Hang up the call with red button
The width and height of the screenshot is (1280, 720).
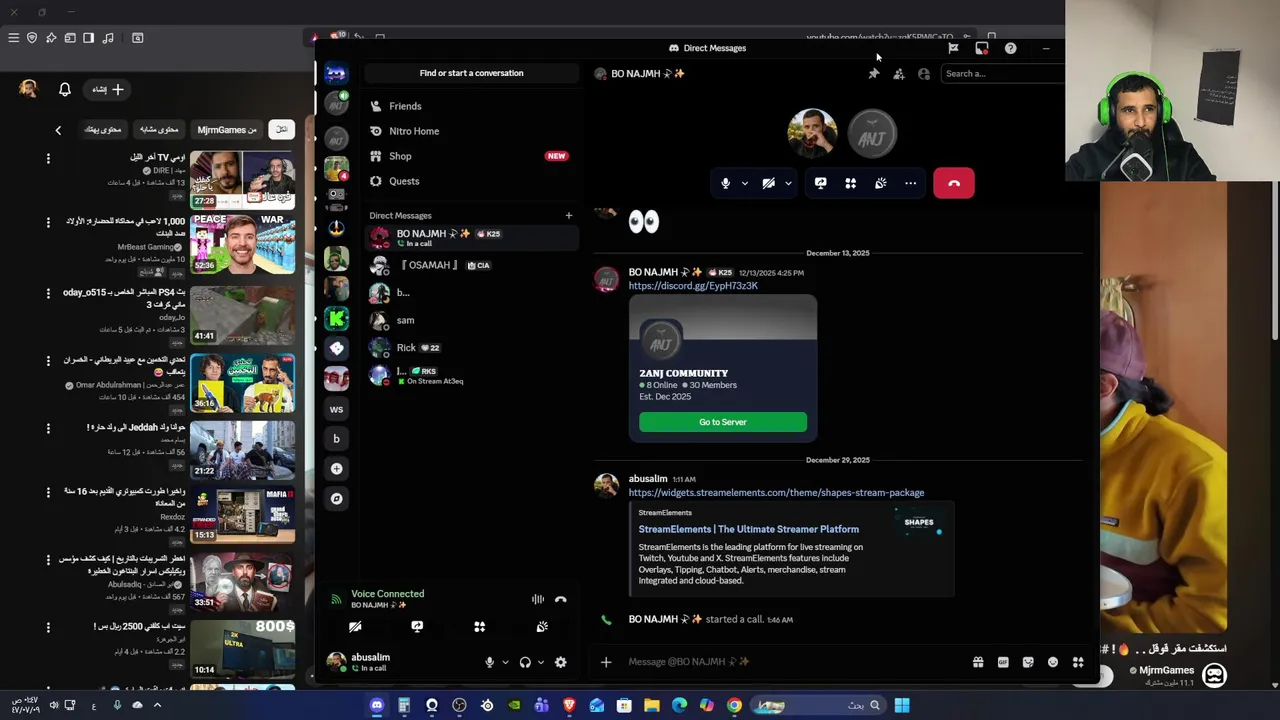pos(954,183)
